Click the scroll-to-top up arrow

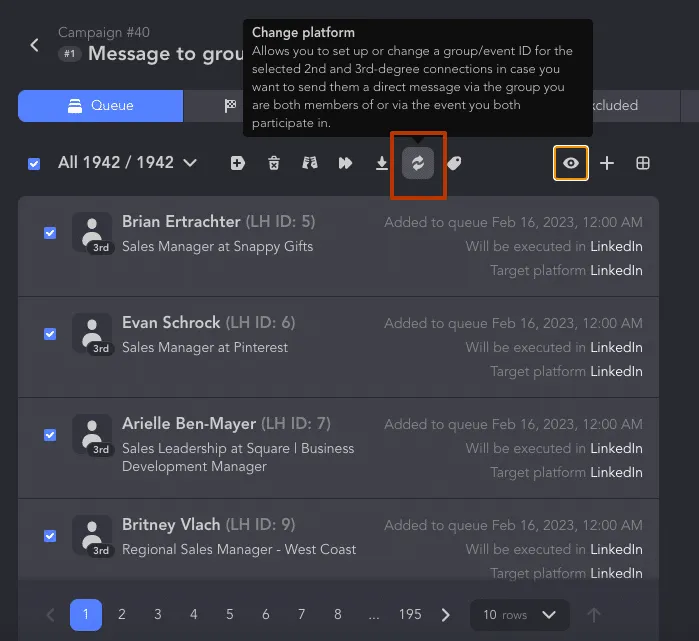click(x=594, y=615)
